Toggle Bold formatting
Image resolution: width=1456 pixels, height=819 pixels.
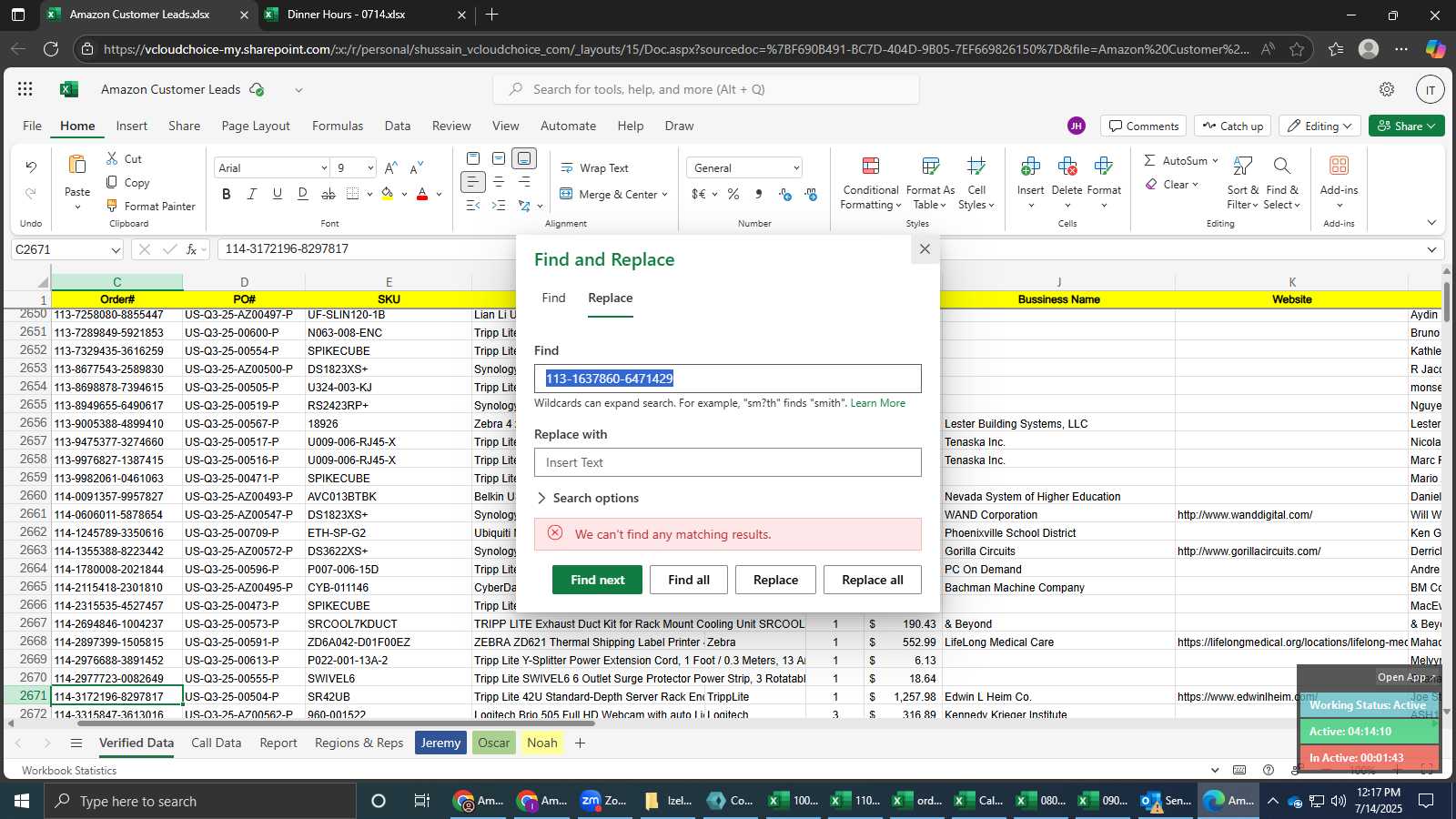pyautogui.click(x=227, y=194)
